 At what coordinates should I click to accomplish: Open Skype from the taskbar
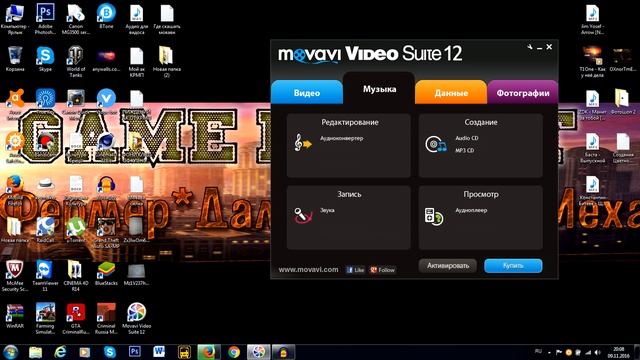109,351
